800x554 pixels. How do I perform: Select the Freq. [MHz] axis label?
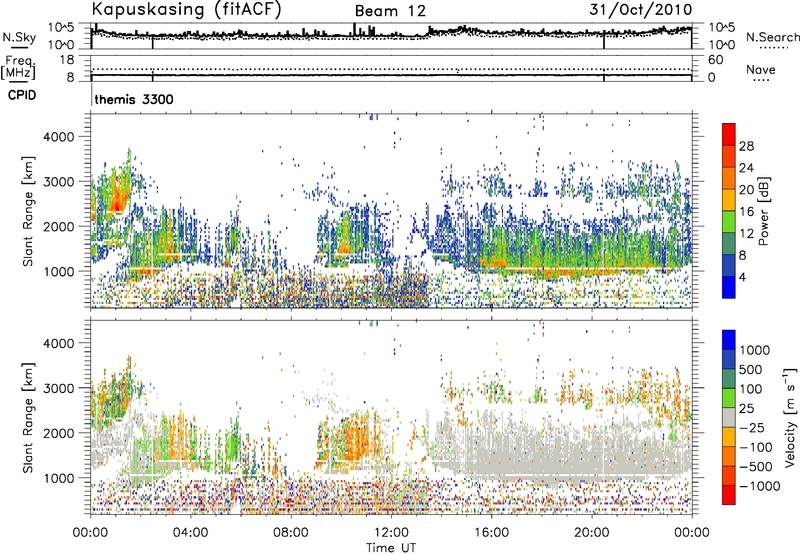pos(18,67)
